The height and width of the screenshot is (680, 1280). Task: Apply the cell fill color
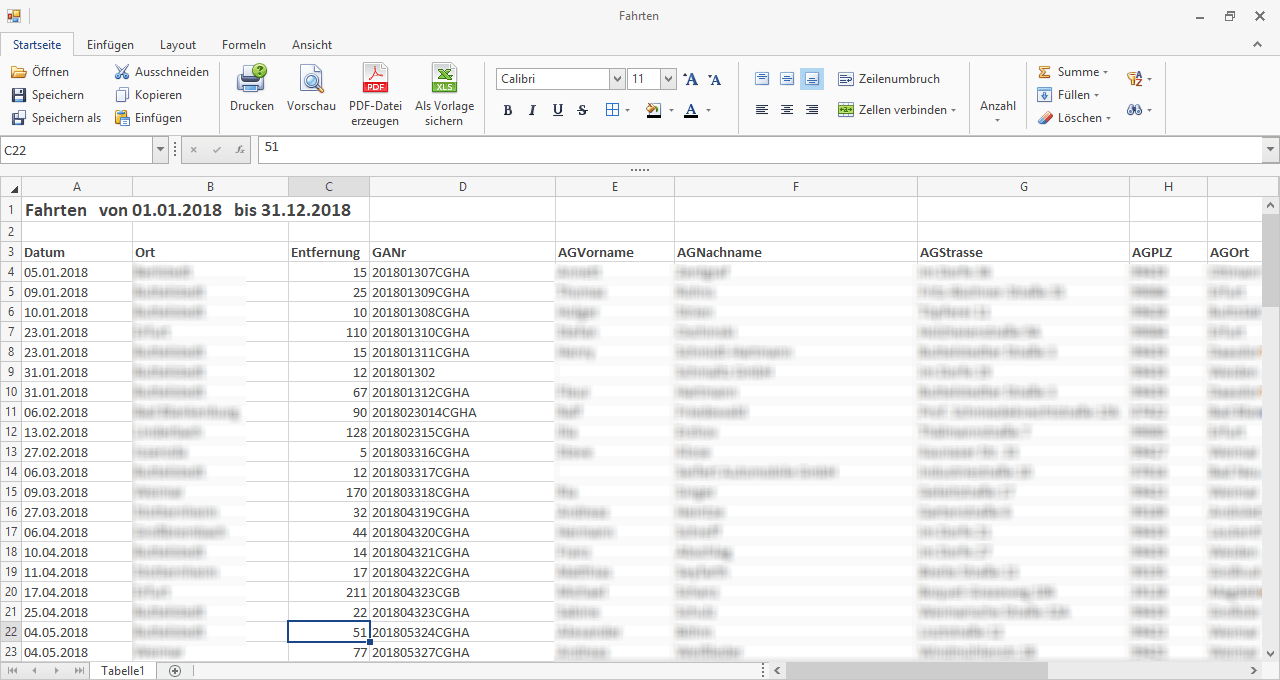pos(653,110)
